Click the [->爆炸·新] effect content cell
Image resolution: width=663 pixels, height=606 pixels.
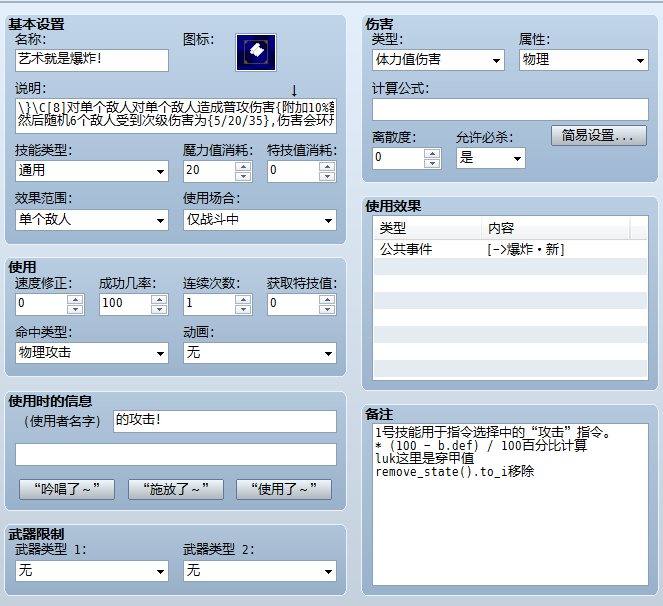click(x=526, y=250)
